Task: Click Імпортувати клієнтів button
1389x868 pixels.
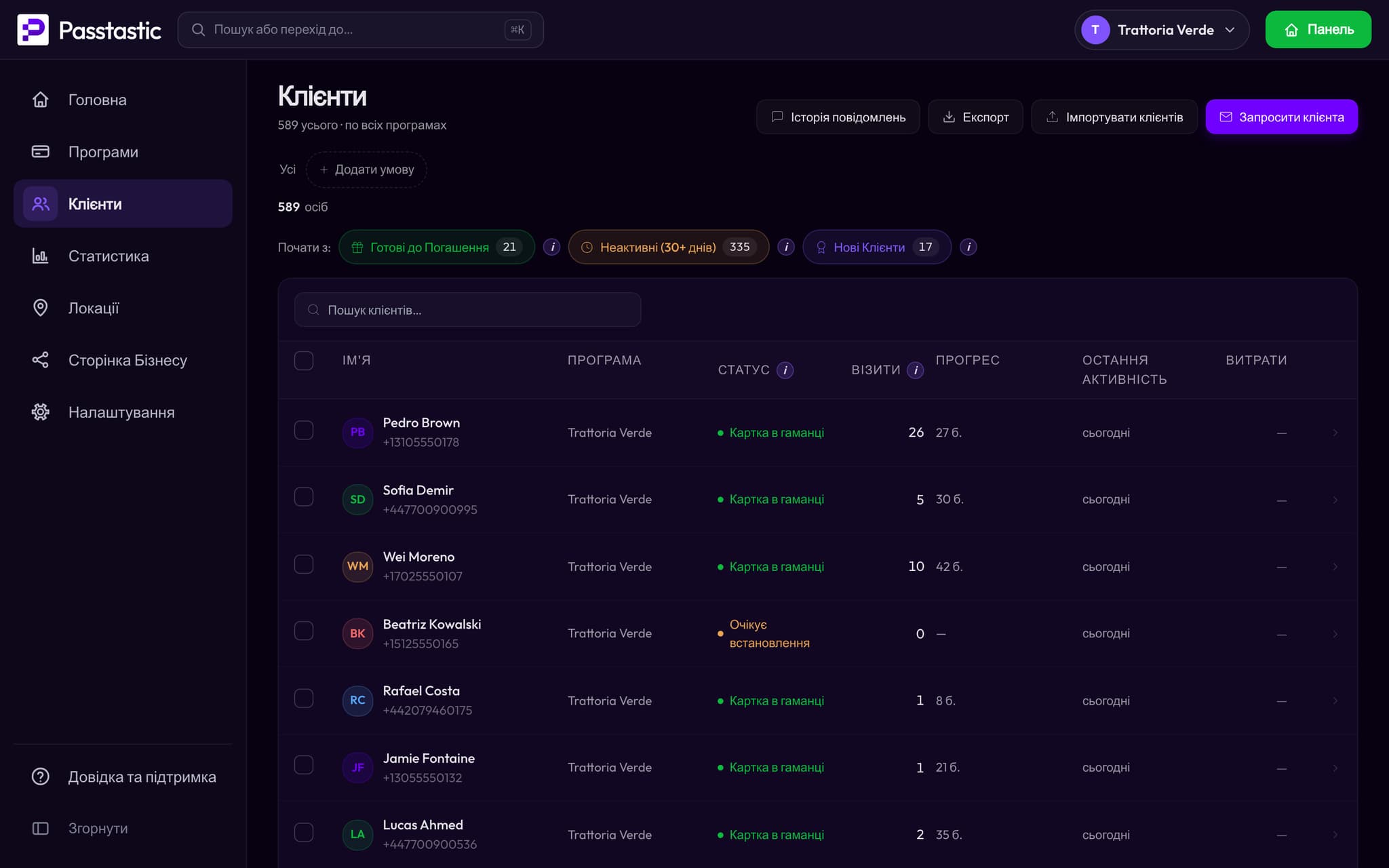Action: 1114,117
